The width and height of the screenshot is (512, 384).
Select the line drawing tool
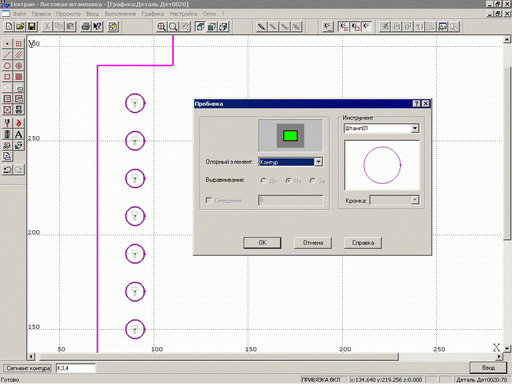point(7,55)
